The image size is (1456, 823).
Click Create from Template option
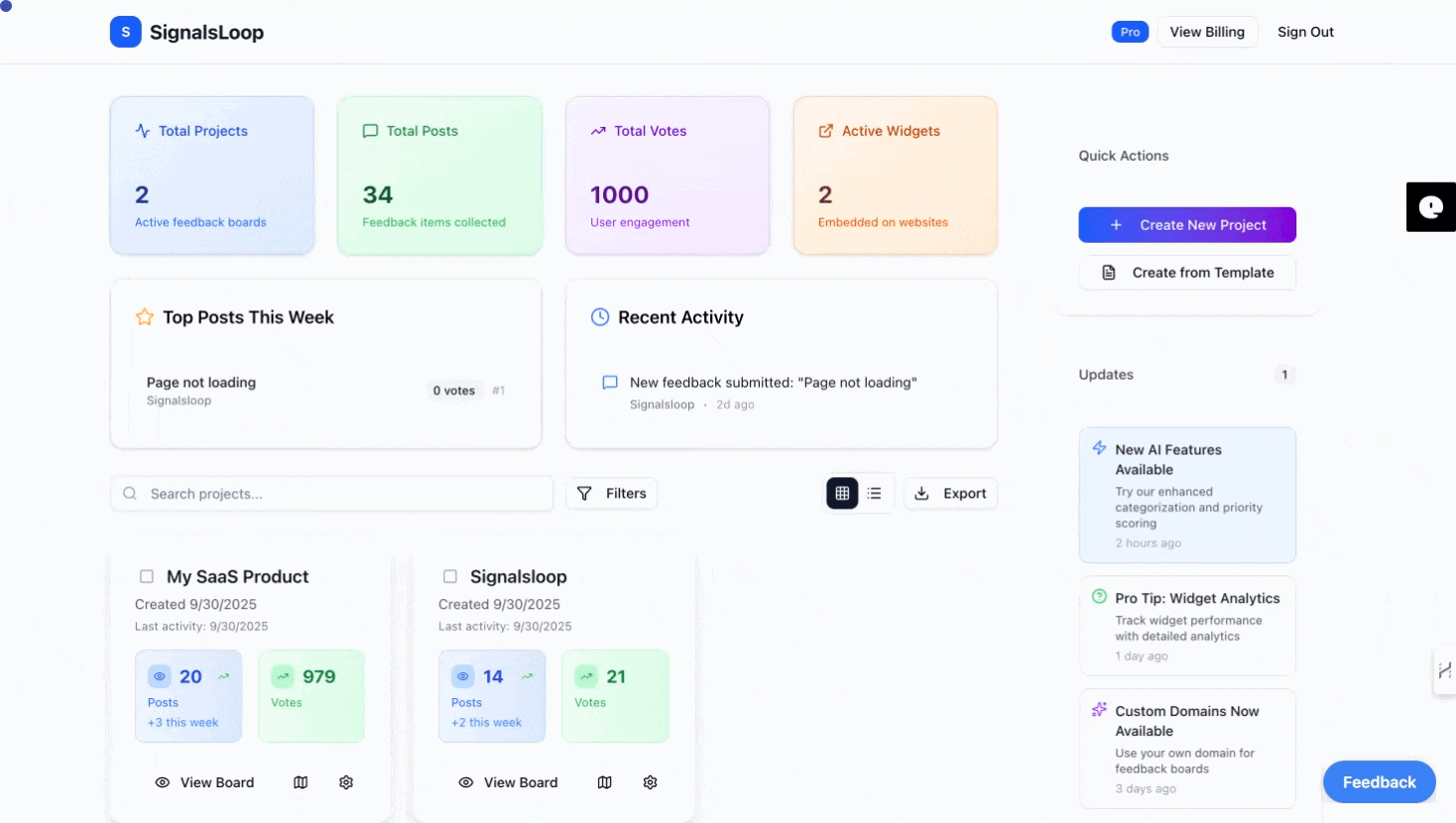pos(1187,273)
